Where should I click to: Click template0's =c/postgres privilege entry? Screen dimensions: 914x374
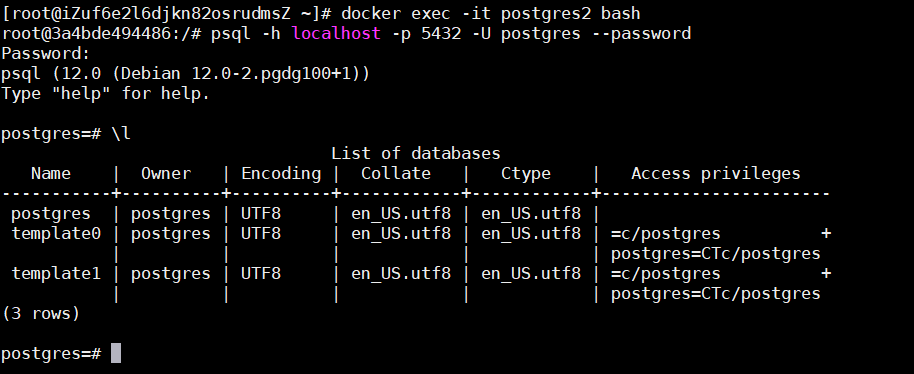pyautogui.click(x=666, y=234)
